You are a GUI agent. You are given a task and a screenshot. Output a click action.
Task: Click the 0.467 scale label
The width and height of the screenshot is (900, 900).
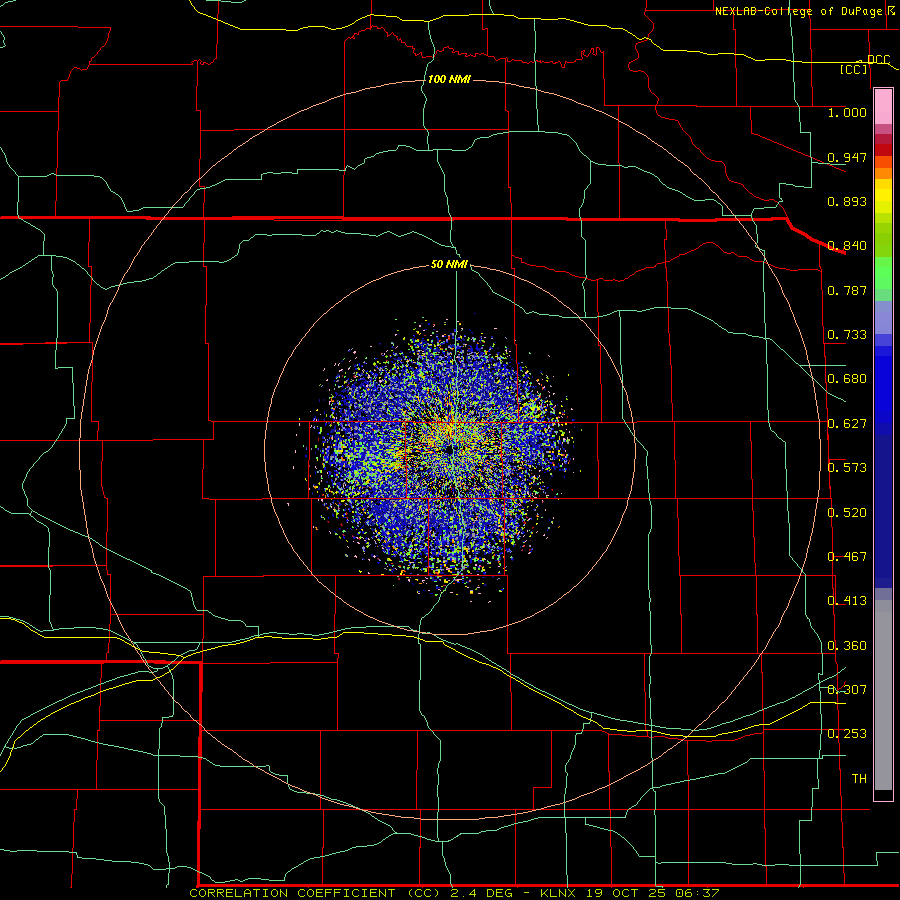tap(847, 557)
